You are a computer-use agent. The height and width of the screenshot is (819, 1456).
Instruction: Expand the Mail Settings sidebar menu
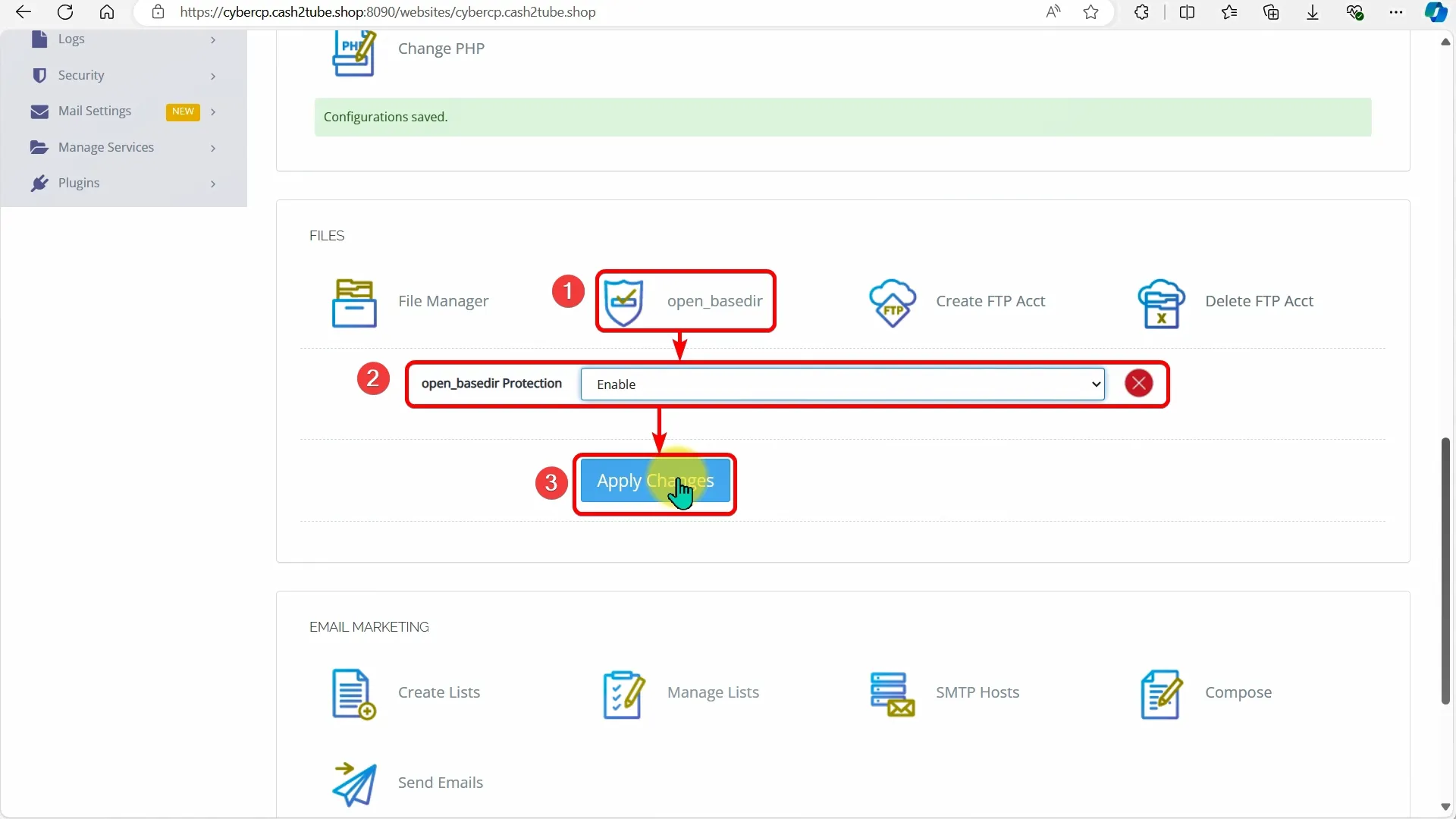(124, 111)
